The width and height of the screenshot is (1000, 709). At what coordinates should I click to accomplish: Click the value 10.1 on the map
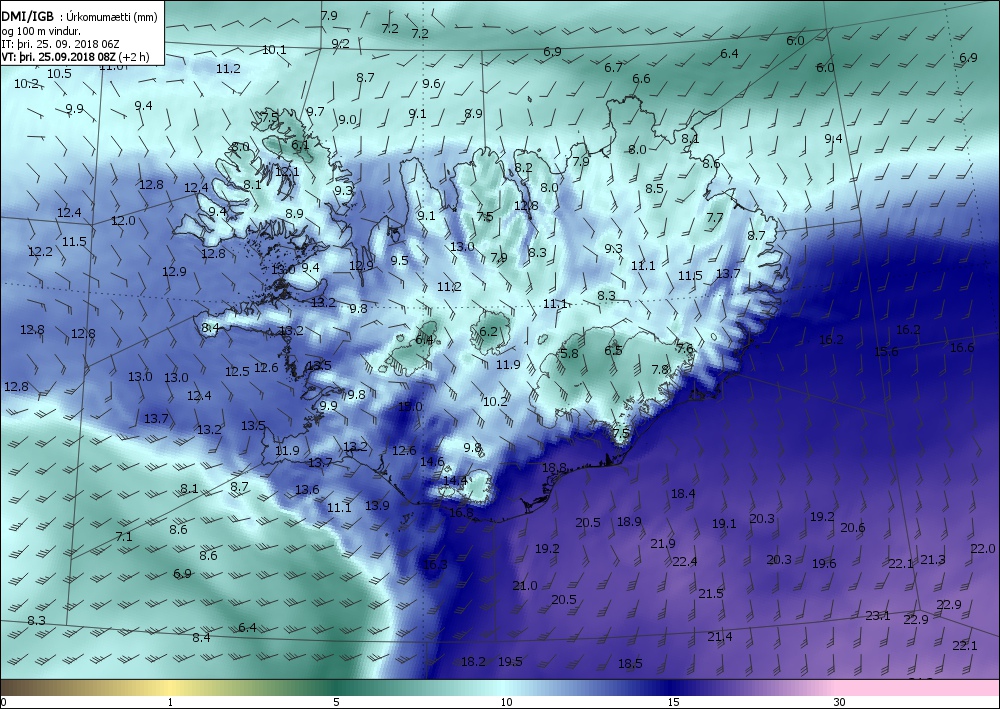click(274, 49)
